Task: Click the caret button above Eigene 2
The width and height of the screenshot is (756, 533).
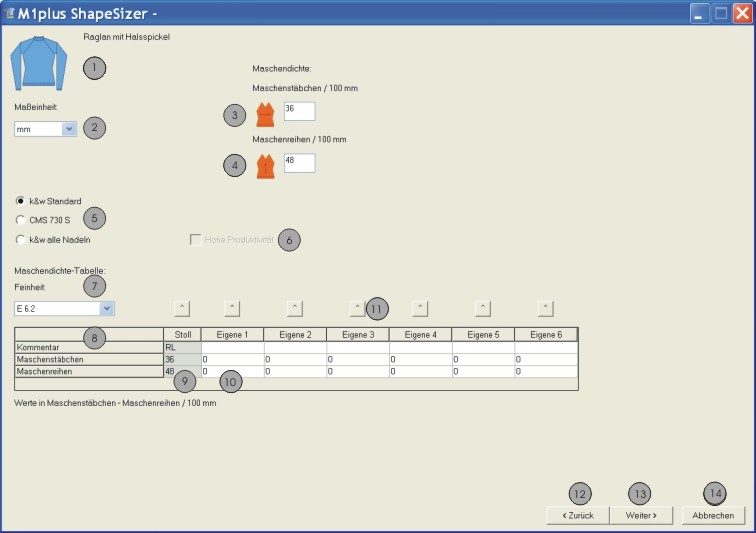Action: (x=295, y=307)
